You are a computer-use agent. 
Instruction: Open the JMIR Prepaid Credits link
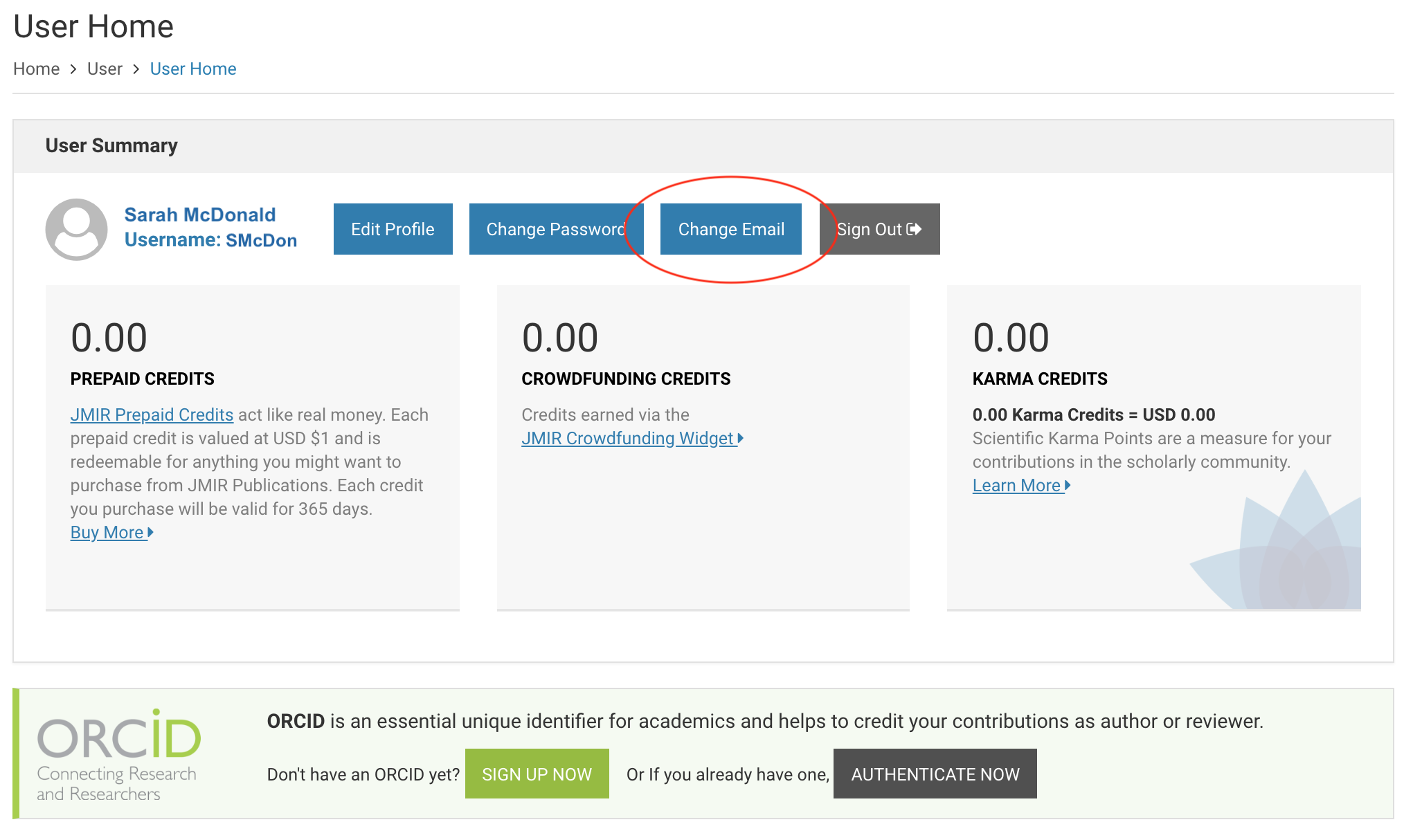[x=152, y=414]
